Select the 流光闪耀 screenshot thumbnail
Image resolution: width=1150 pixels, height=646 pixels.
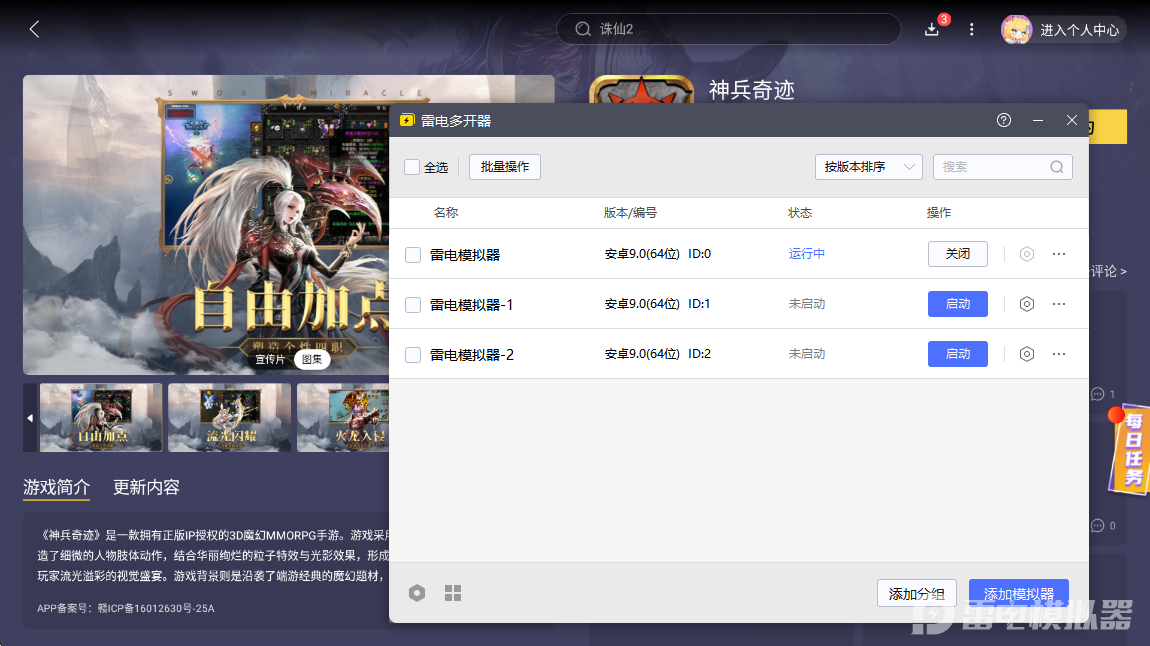tap(230, 417)
